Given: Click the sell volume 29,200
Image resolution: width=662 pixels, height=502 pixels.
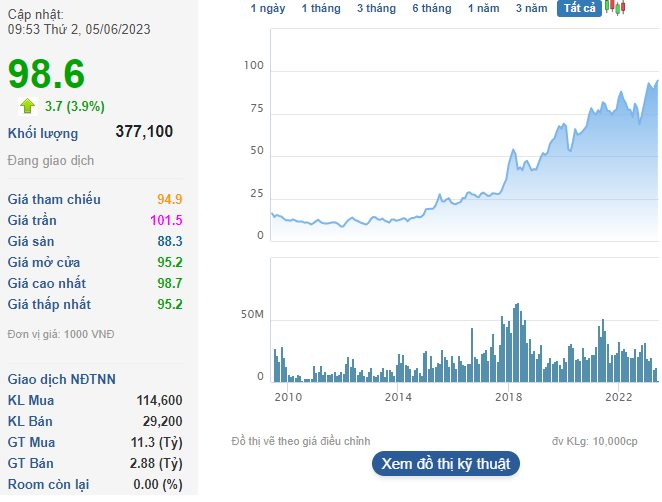Looking at the screenshot, I should point(163,421).
